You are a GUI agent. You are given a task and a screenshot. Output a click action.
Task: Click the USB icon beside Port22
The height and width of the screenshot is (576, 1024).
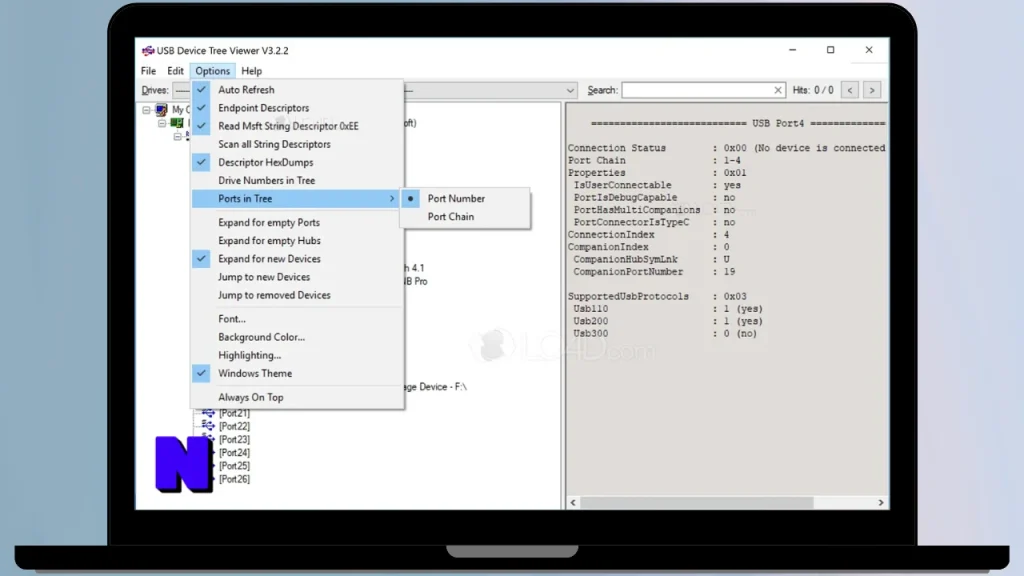point(208,426)
